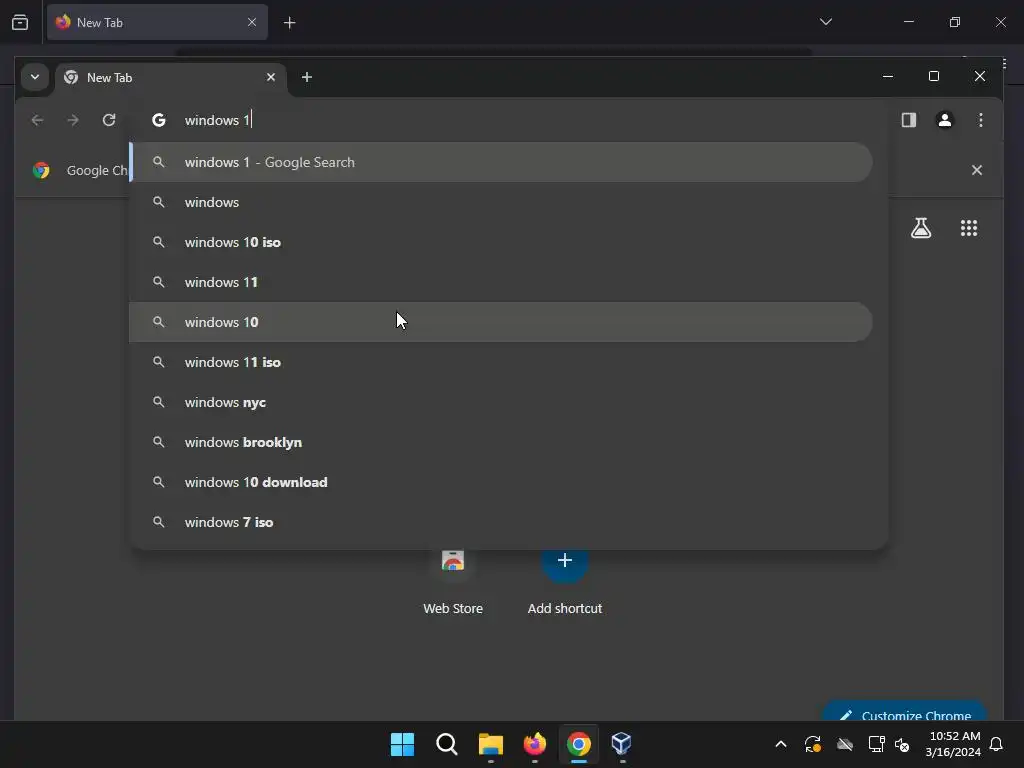Open clock showing 10:52 AM
1024x768 pixels.
[953, 744]
